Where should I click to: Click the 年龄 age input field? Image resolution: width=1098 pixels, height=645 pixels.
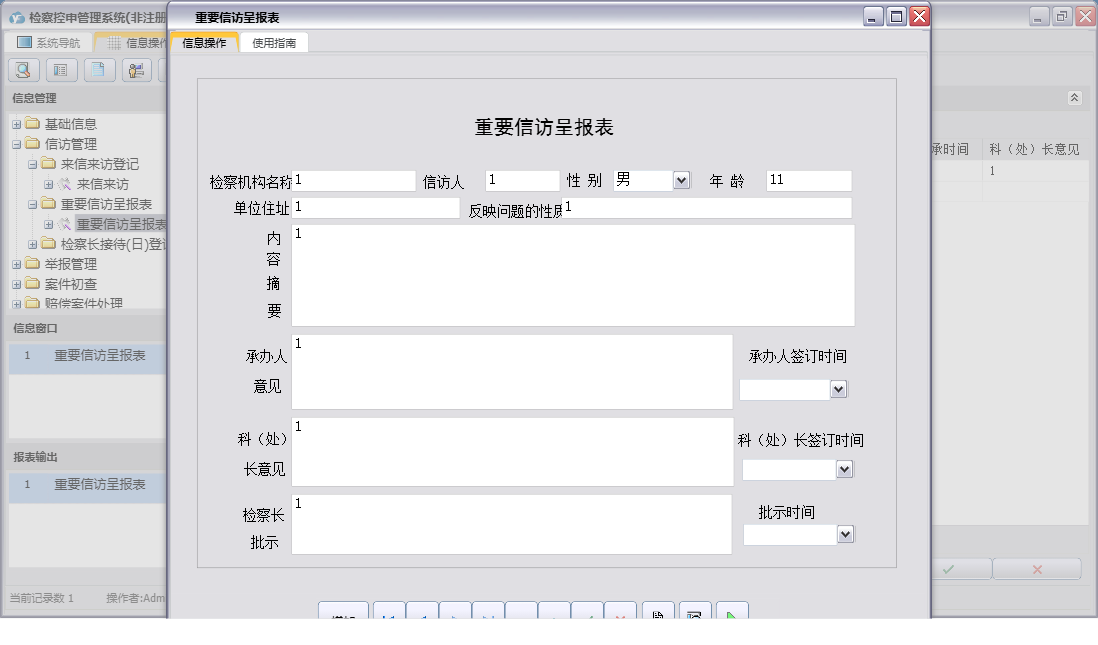[x=810, y=180]
